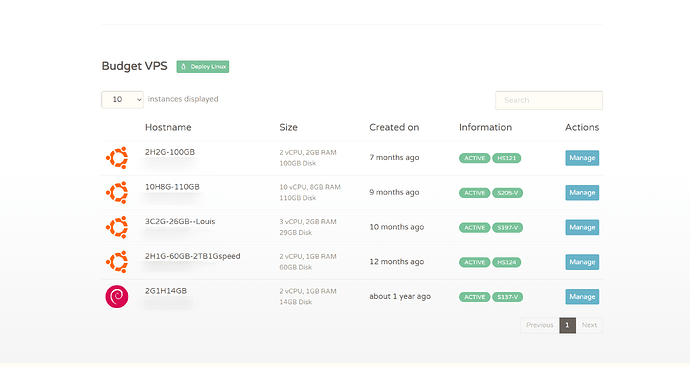Viewport: 690px width, 367px height.
Task: Click the '10 vCPU, 8GB RAM' size text
Action: tap(310, 187)
